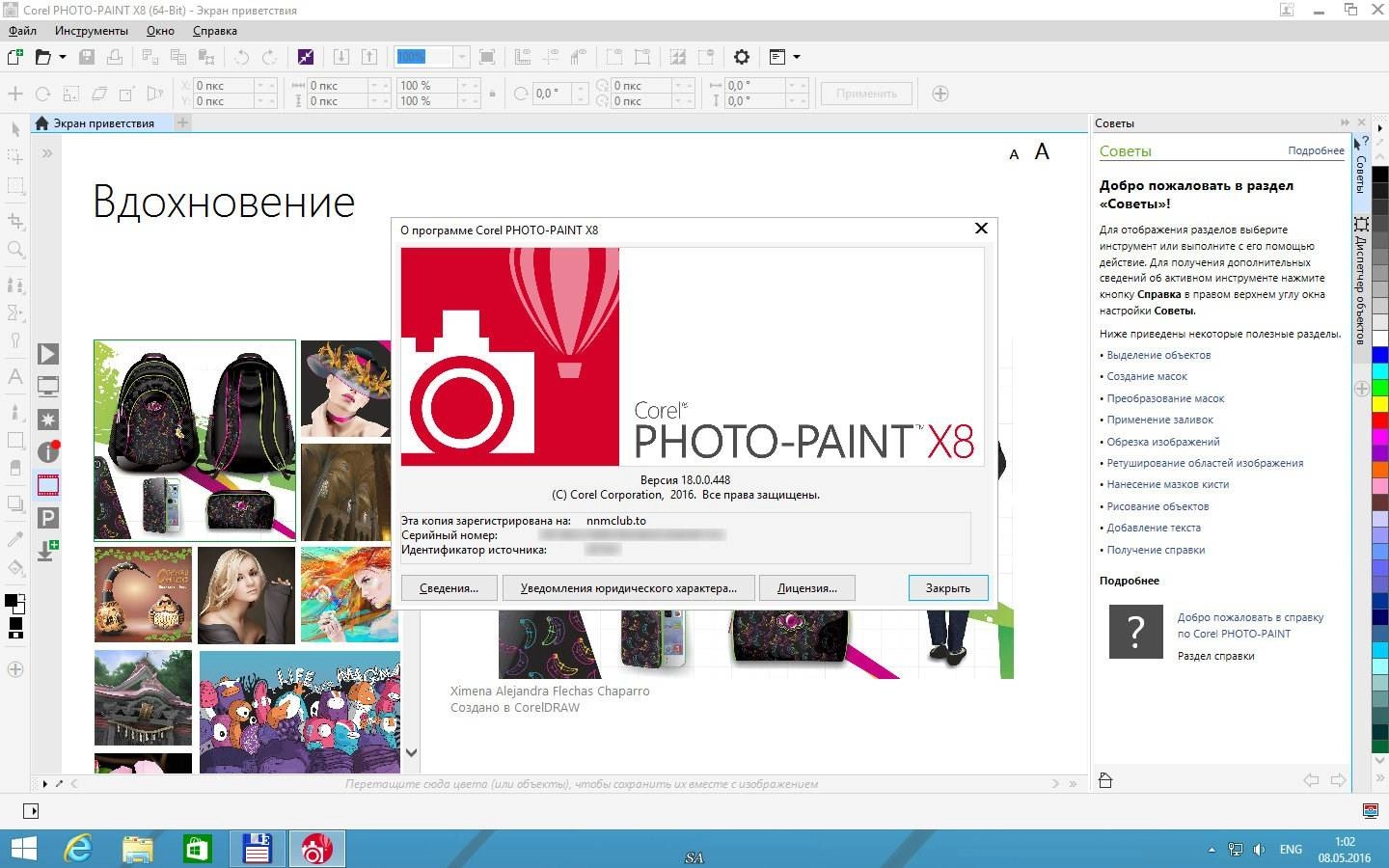Click Уведомления юридического характера... button

(x=628, y=588)
